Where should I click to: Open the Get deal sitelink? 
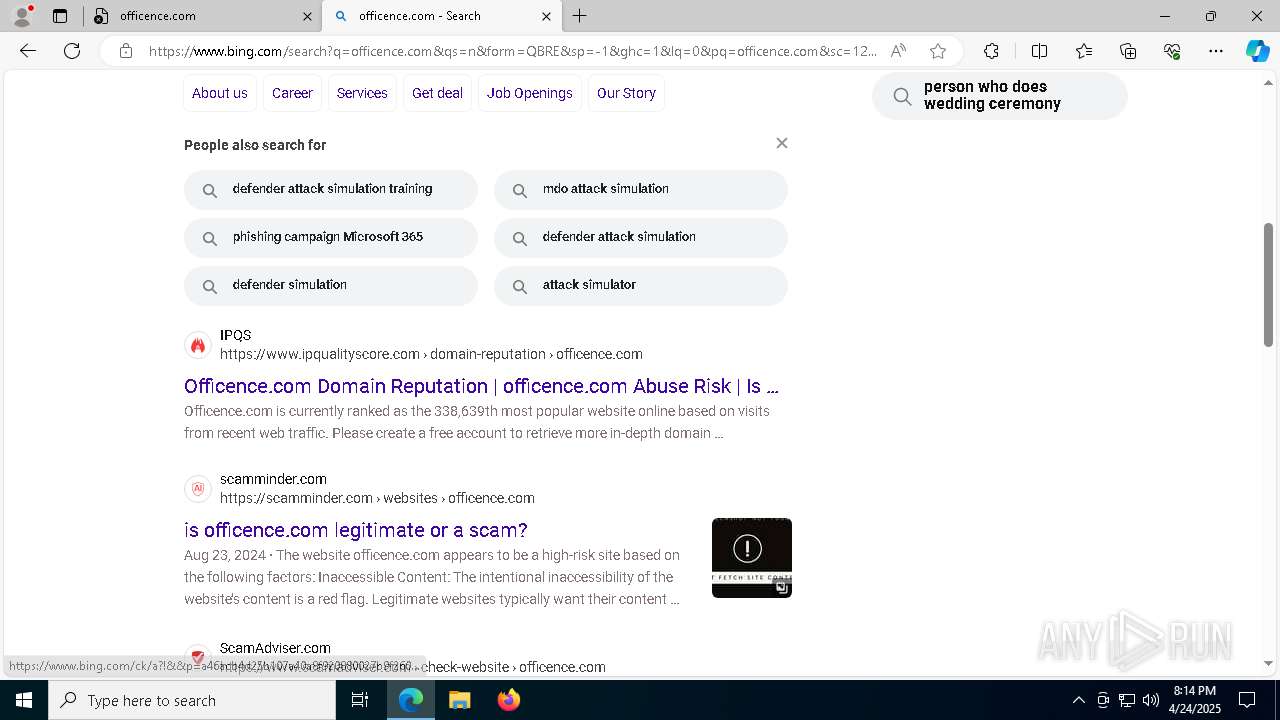click(437, 93)
